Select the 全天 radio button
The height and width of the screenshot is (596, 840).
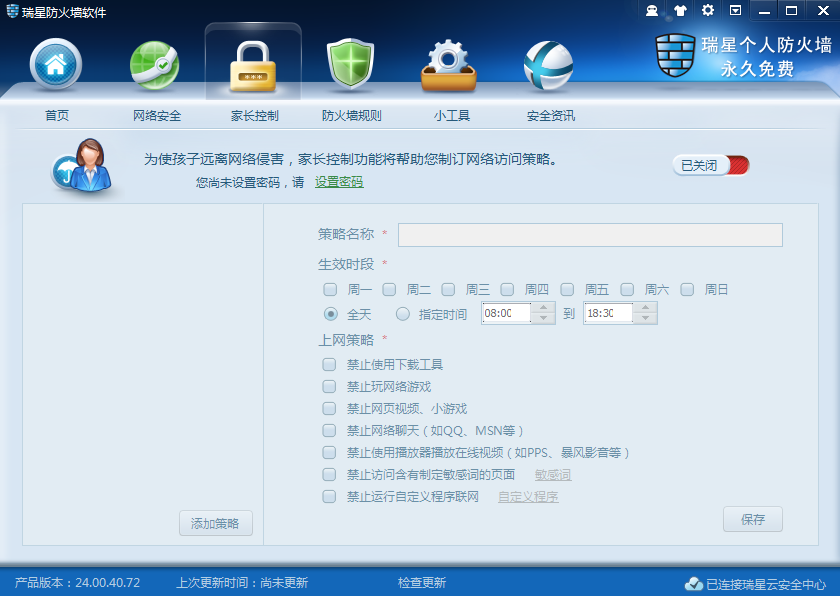[331, 314]
